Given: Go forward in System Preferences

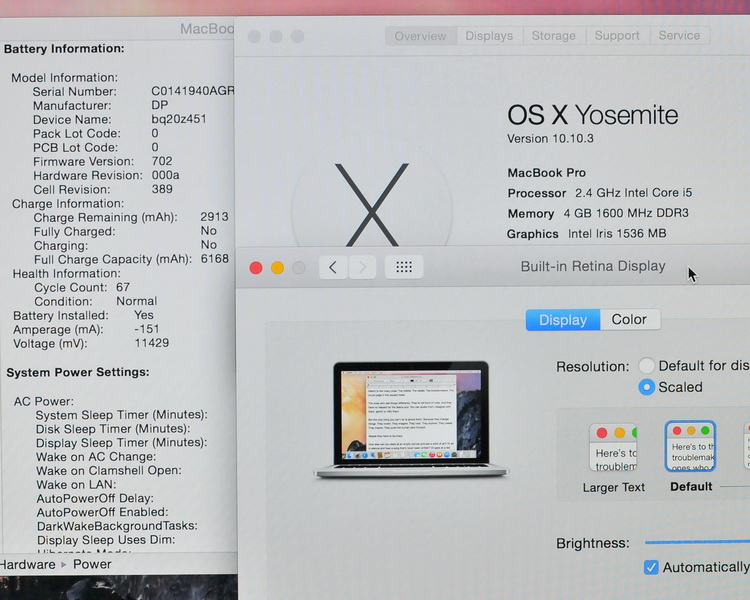Looking at the screenshot, I should [362, 267].
